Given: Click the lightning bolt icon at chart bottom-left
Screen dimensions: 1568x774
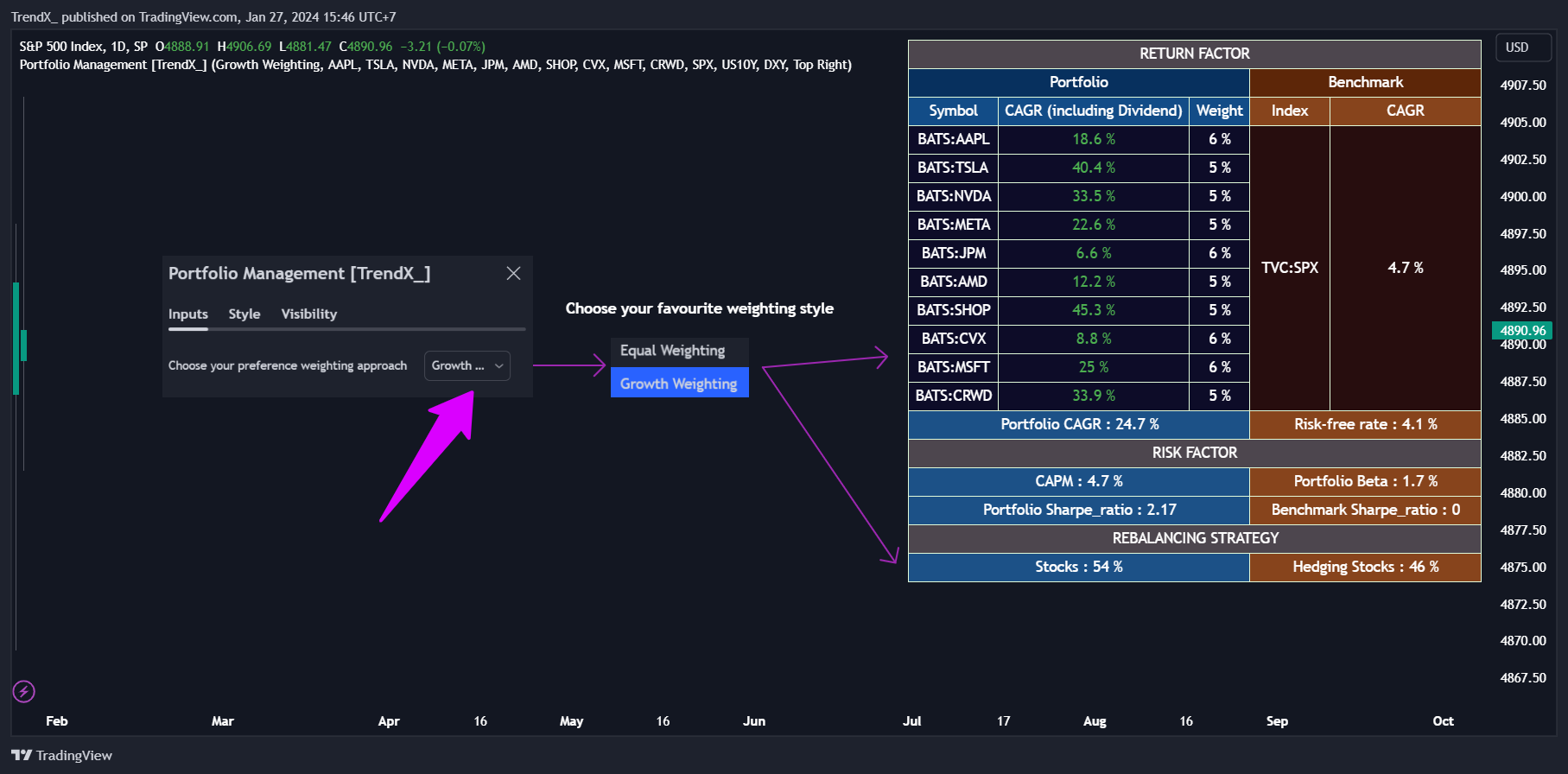Looking at the screenshot, I should click(x=24, y=691).
